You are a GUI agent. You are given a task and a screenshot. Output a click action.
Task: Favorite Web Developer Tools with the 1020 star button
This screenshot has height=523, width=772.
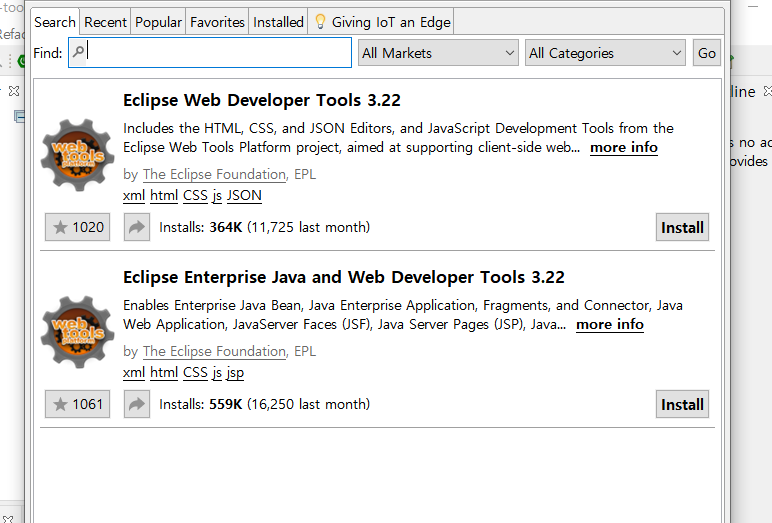pos(77,227)
